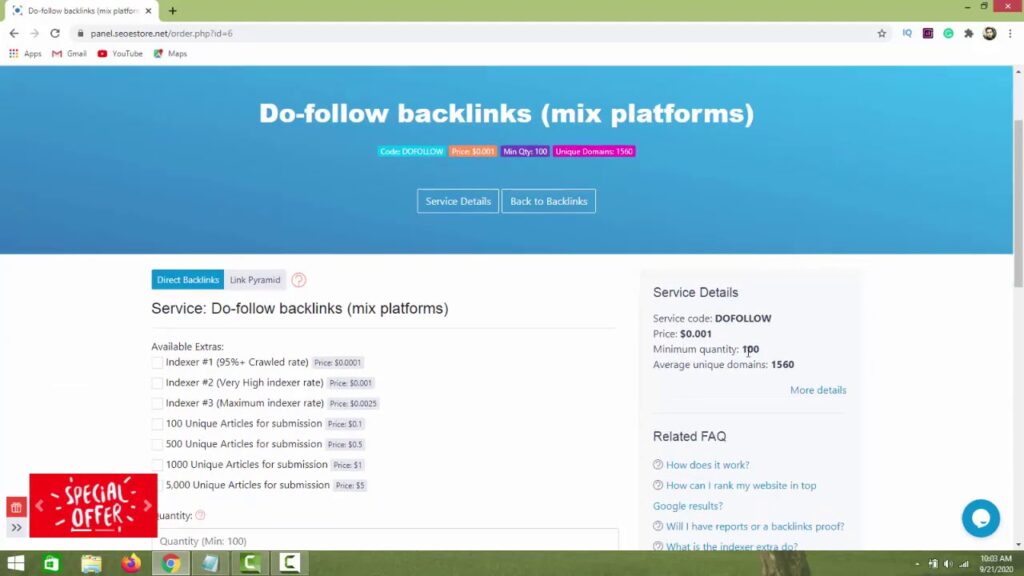Reload the current page
The image size is (1024, 576).
(55, 33)
